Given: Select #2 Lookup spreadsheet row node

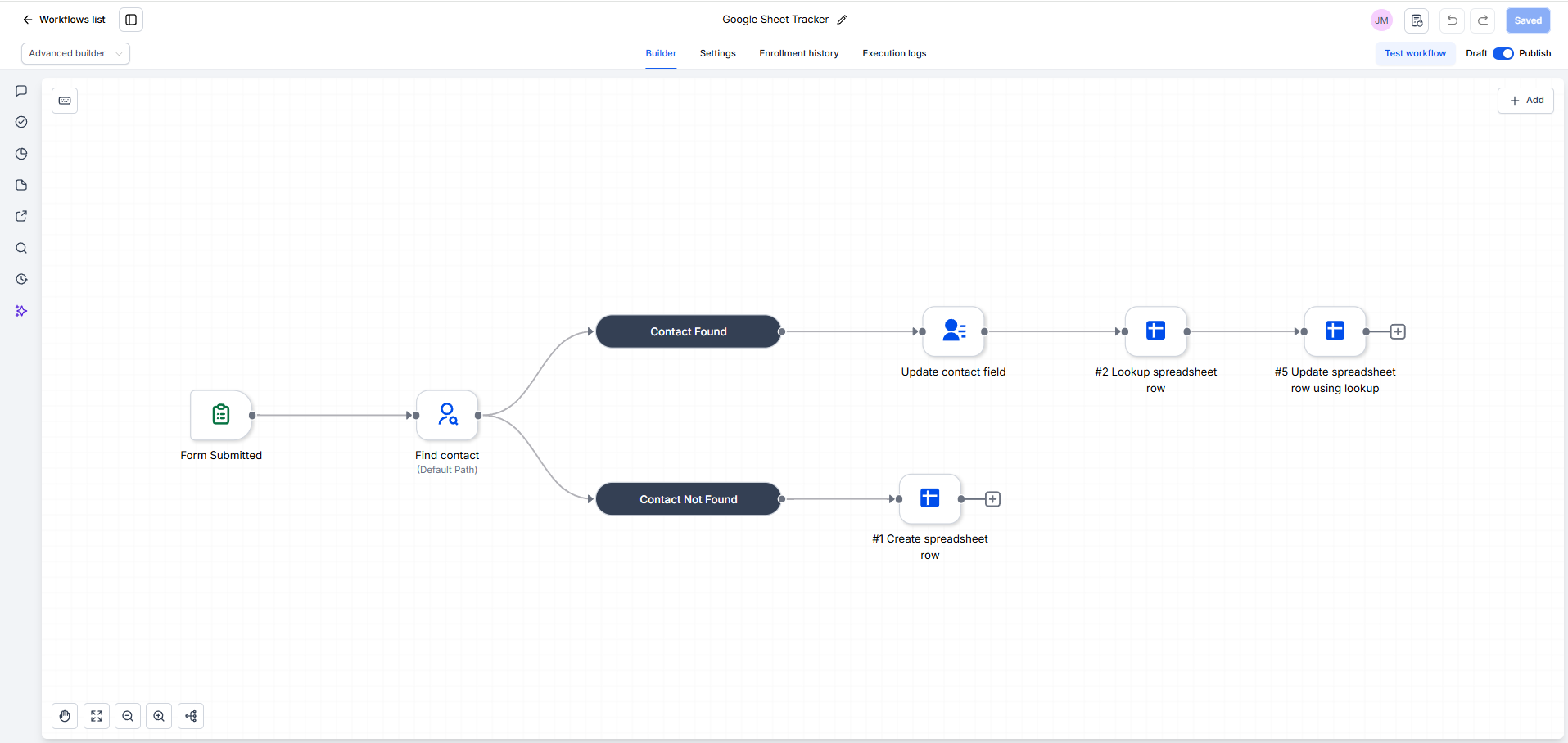Looking at the screenshot, I should coord(1155,331).
